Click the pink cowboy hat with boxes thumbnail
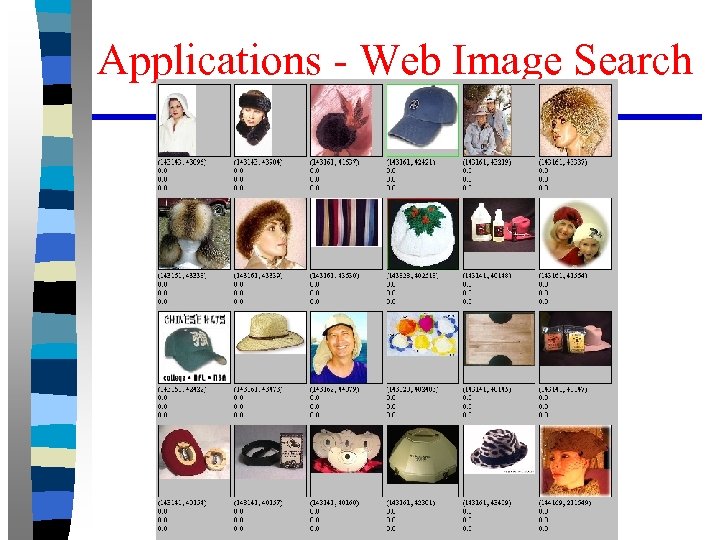Screen dimensions: 720x540 tap(575, 339)
